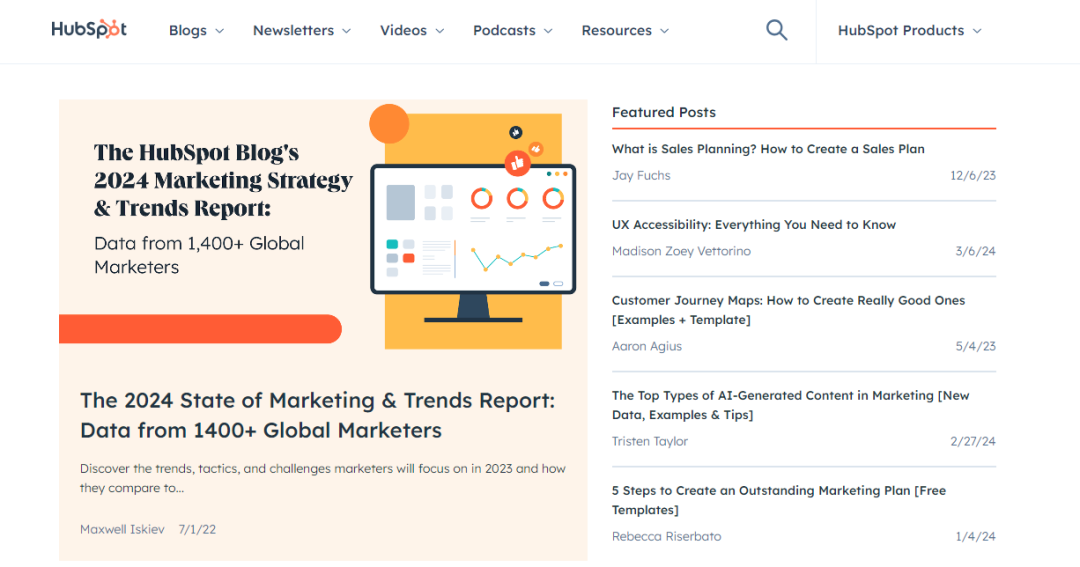Open The 2024 State of Marketing article title
The height and width of the screenshot is (567, 1080).
point(318,415)
